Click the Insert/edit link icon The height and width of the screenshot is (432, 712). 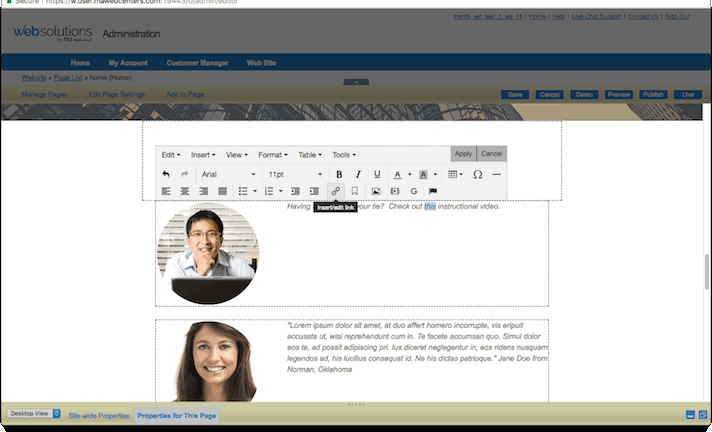336,191
